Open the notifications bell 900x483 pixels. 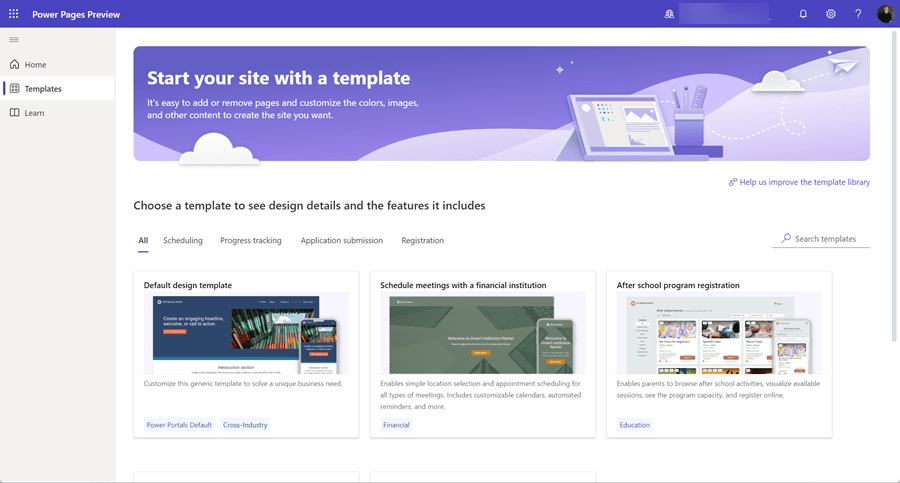[803, 14]
